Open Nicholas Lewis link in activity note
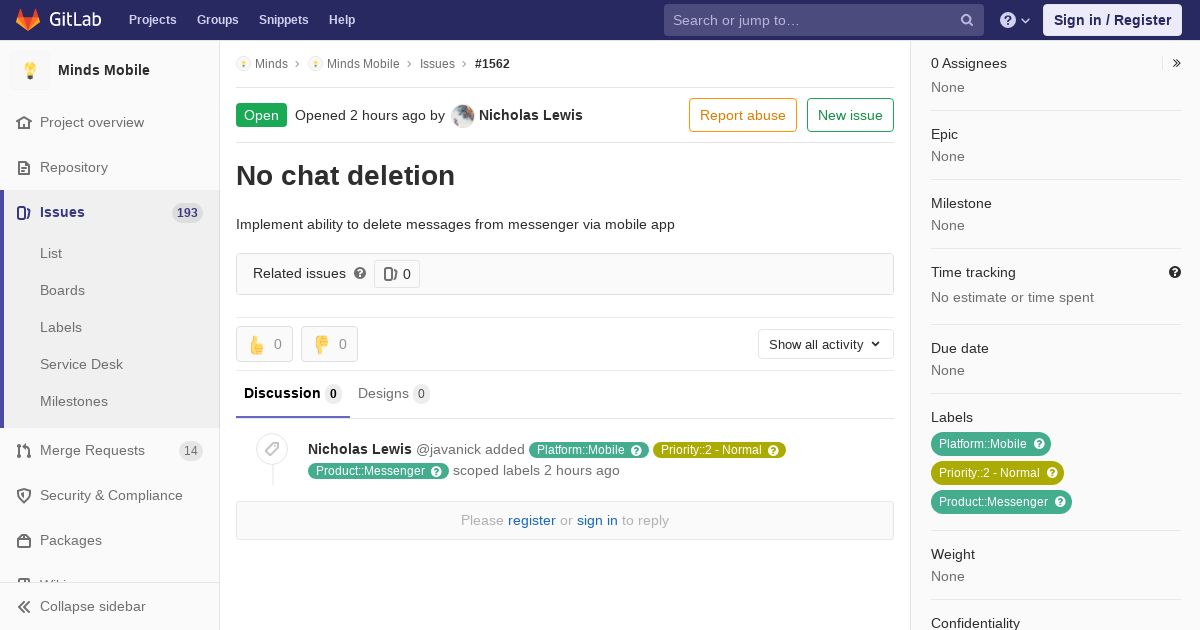Image resolution: width=1200 pixels, height=630 pixels. [x=360, y=449]
